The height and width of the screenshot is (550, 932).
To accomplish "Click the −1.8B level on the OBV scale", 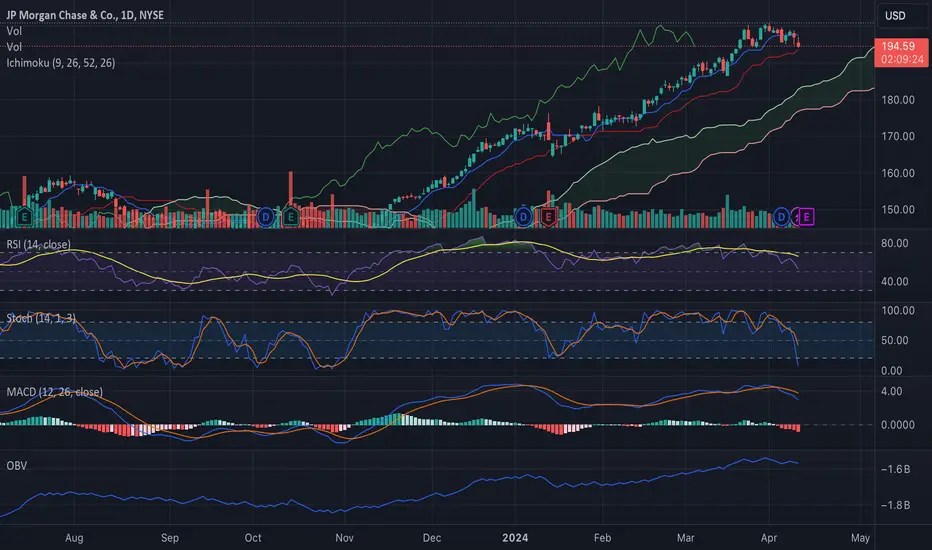I will point(895,505).
